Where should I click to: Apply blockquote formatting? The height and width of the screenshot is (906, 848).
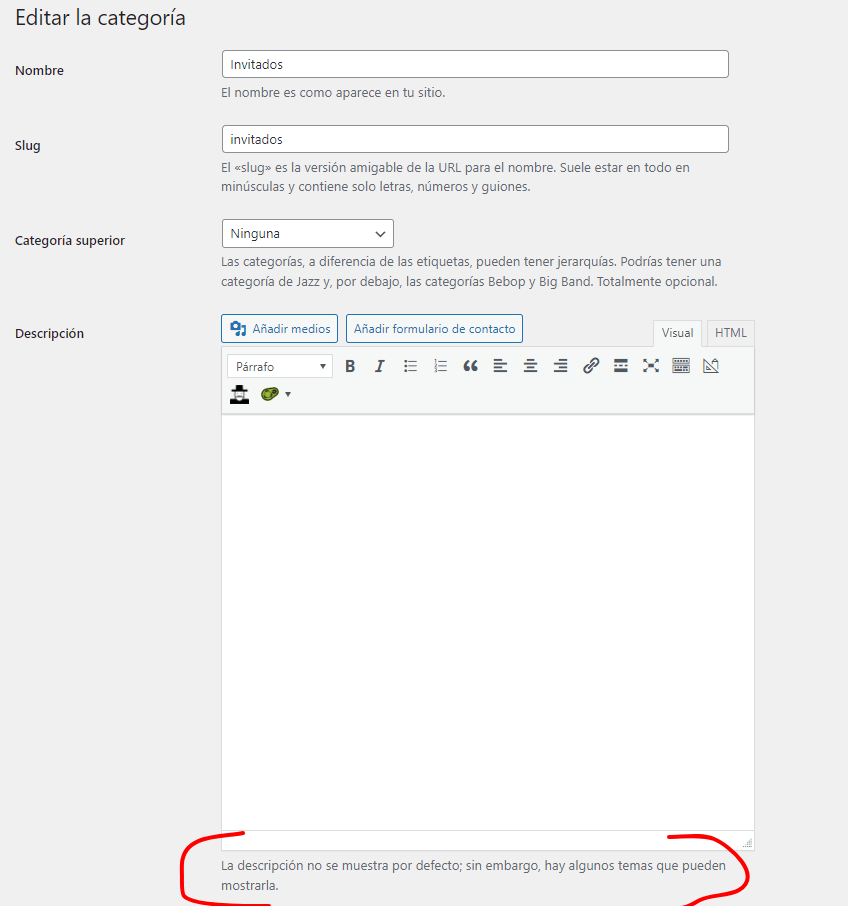pyautogui.click(x=470, y=366)
